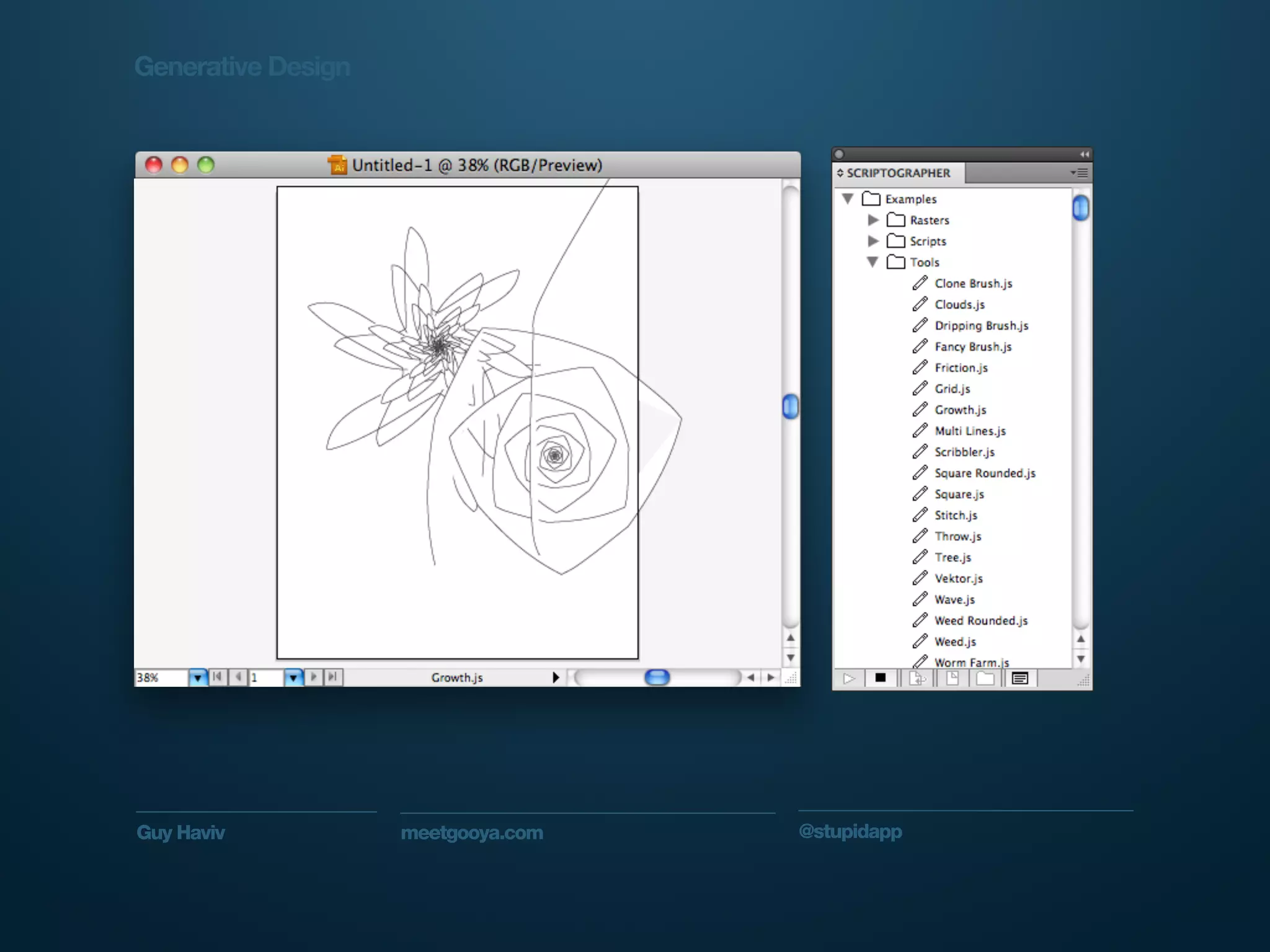The height and width of the screenshot is (952, 1270).
Task: Select Clone Brush.js script
Action: pos(973,283)
